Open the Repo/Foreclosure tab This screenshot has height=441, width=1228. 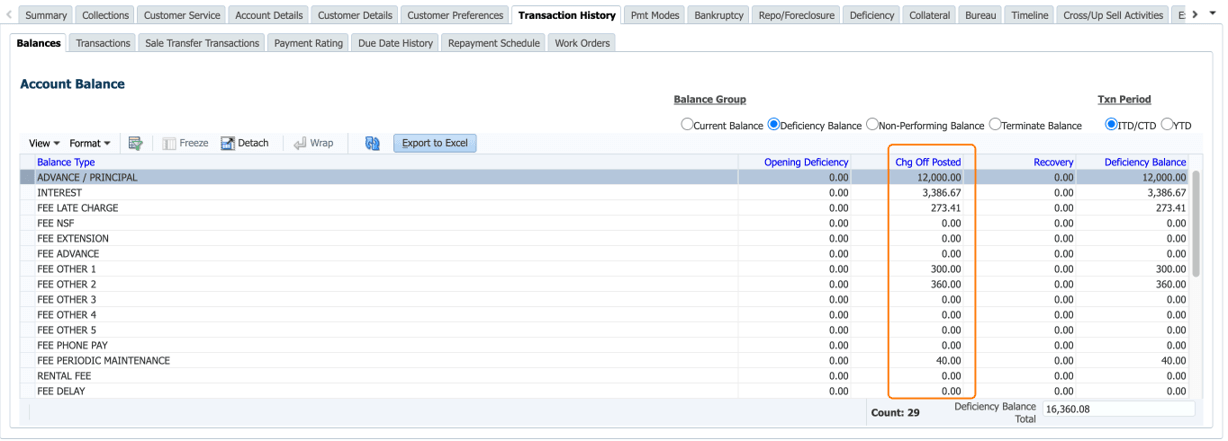pos(797,15)
